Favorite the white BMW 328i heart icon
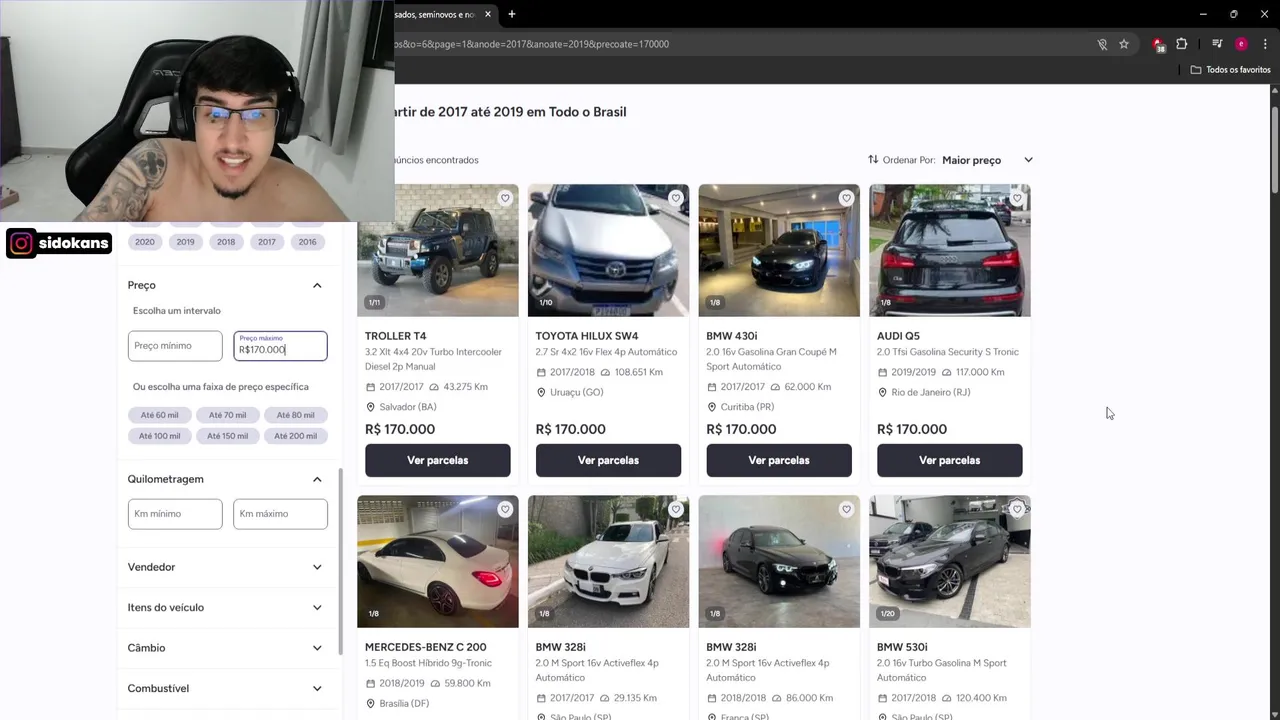Image resolution: width=1280 pixels, height=720 pixels. (x=676, y=509)
